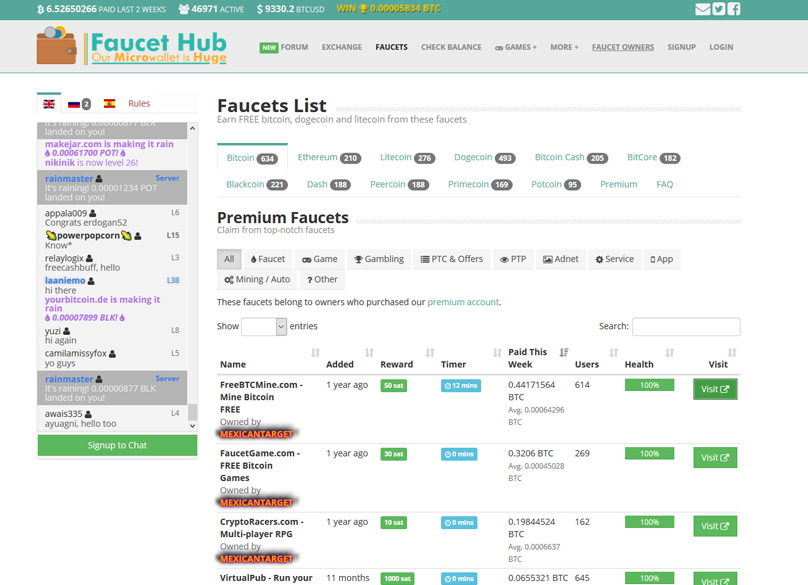
Task: Click user icon next to camilamissyfox
Action: click(x=112, y=354)
